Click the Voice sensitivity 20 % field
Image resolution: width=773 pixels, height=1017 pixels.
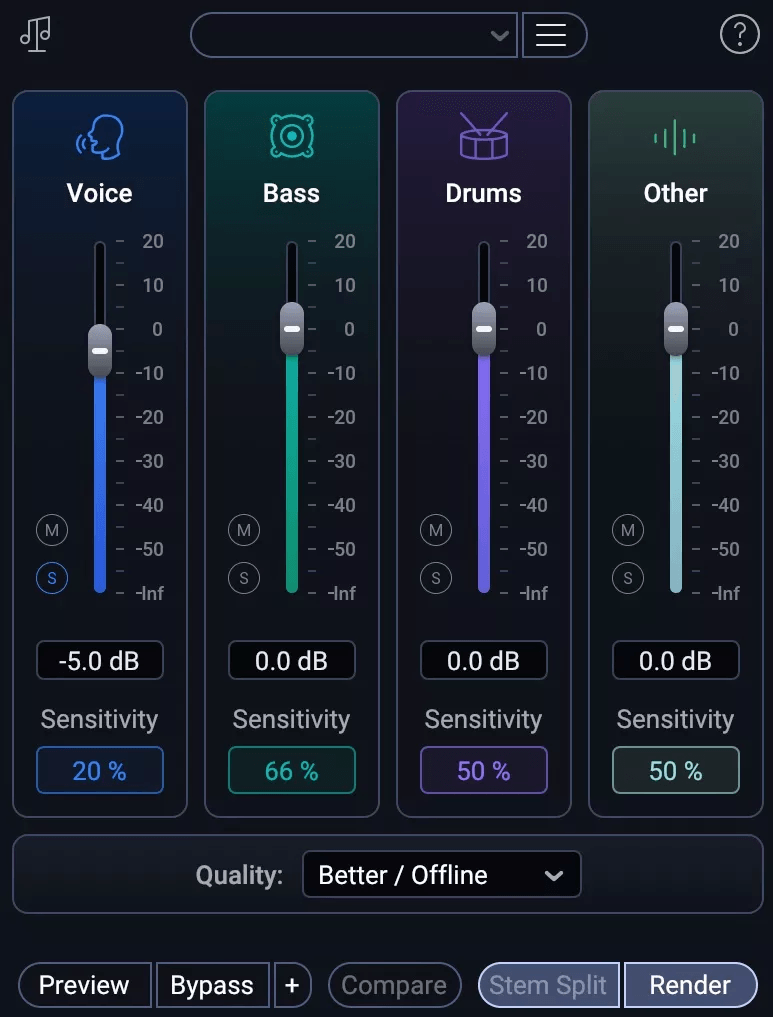[100, 771]
